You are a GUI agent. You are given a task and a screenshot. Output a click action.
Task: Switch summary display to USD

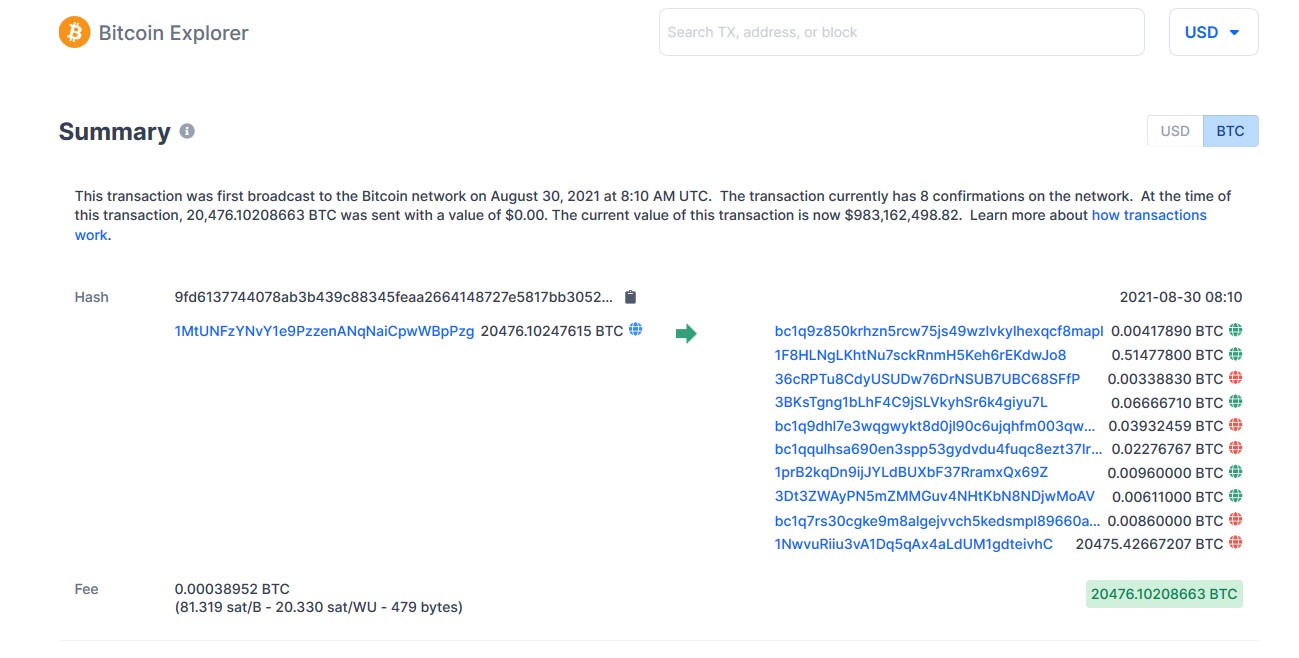pos(1175,131)
